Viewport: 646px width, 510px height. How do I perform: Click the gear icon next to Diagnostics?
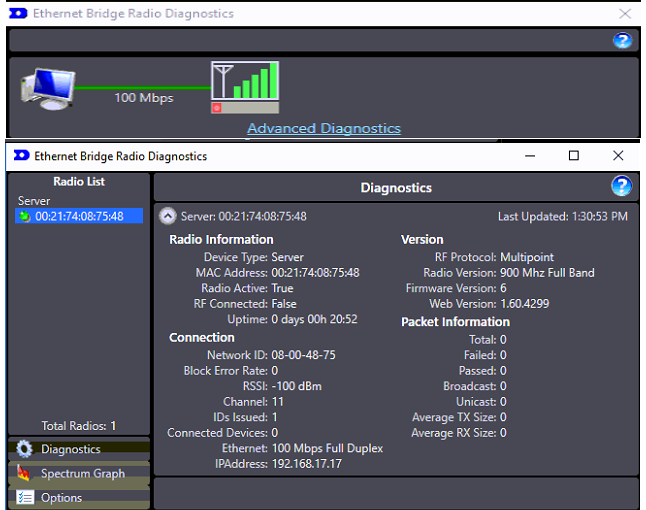point(25,450)
